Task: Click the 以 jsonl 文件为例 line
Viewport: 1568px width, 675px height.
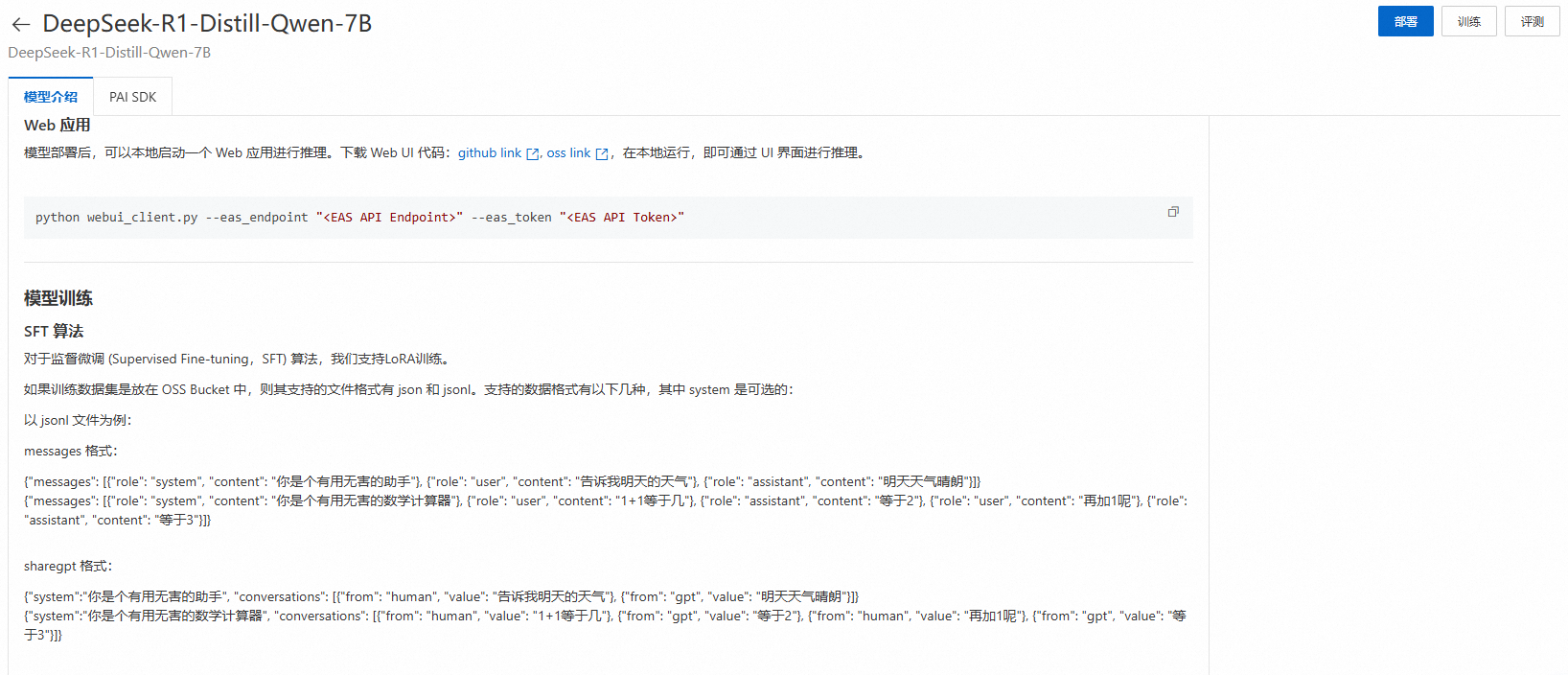Action: (x=78, y=420)
